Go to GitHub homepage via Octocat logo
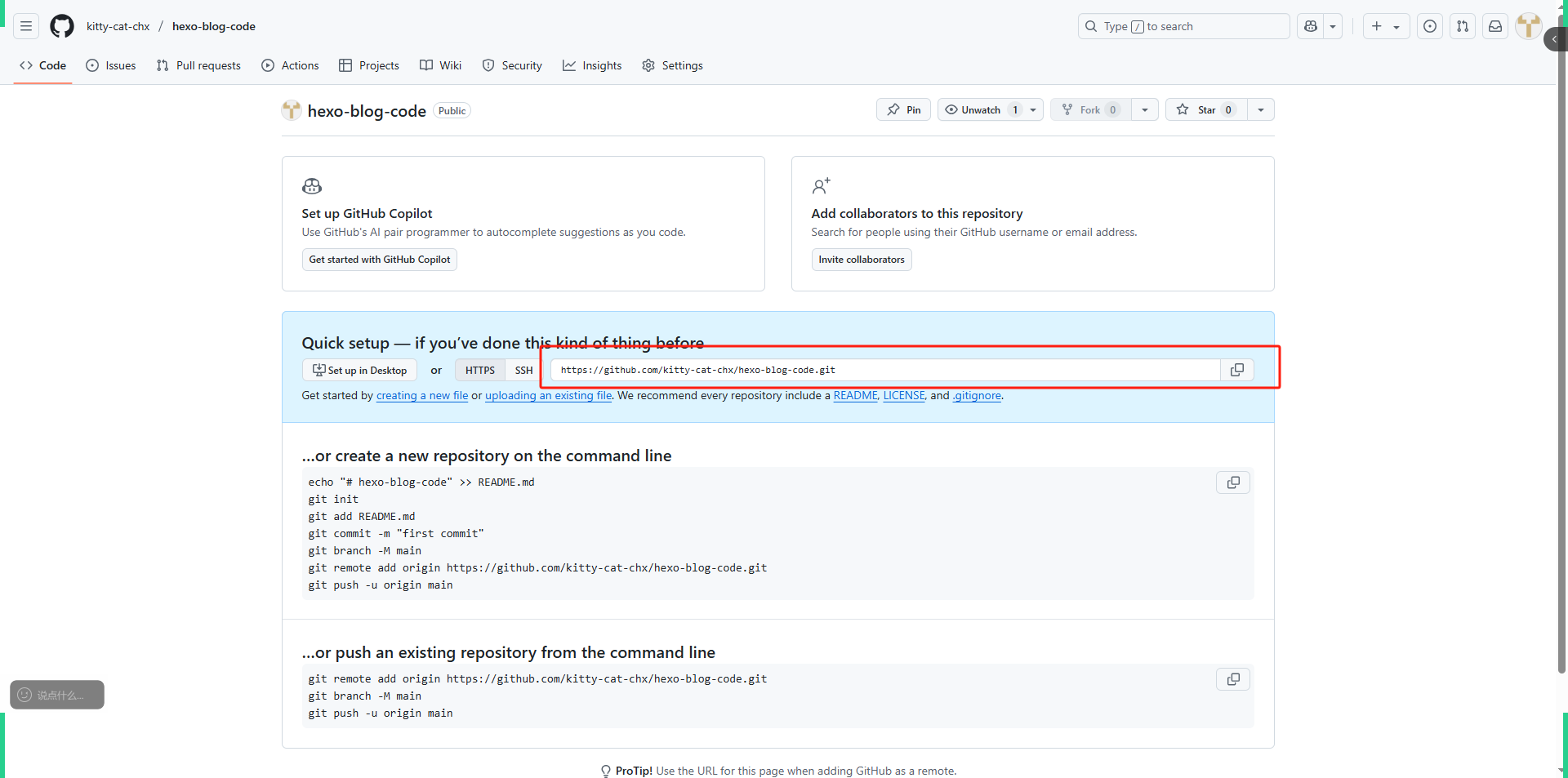Viewport: 1568px width, 778px height. tap(62, 26)
